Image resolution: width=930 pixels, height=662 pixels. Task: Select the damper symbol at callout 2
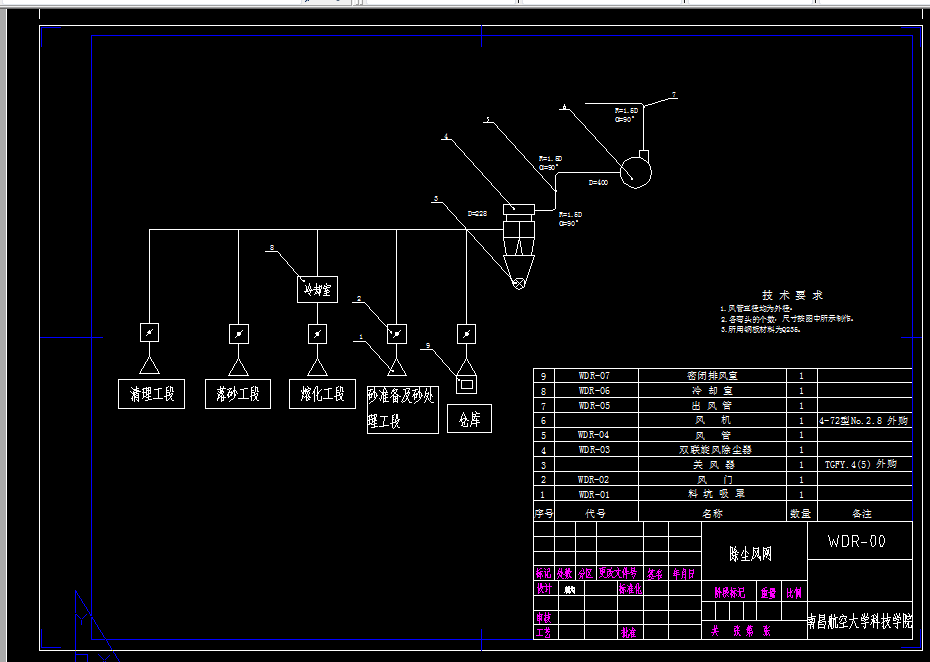397,334
